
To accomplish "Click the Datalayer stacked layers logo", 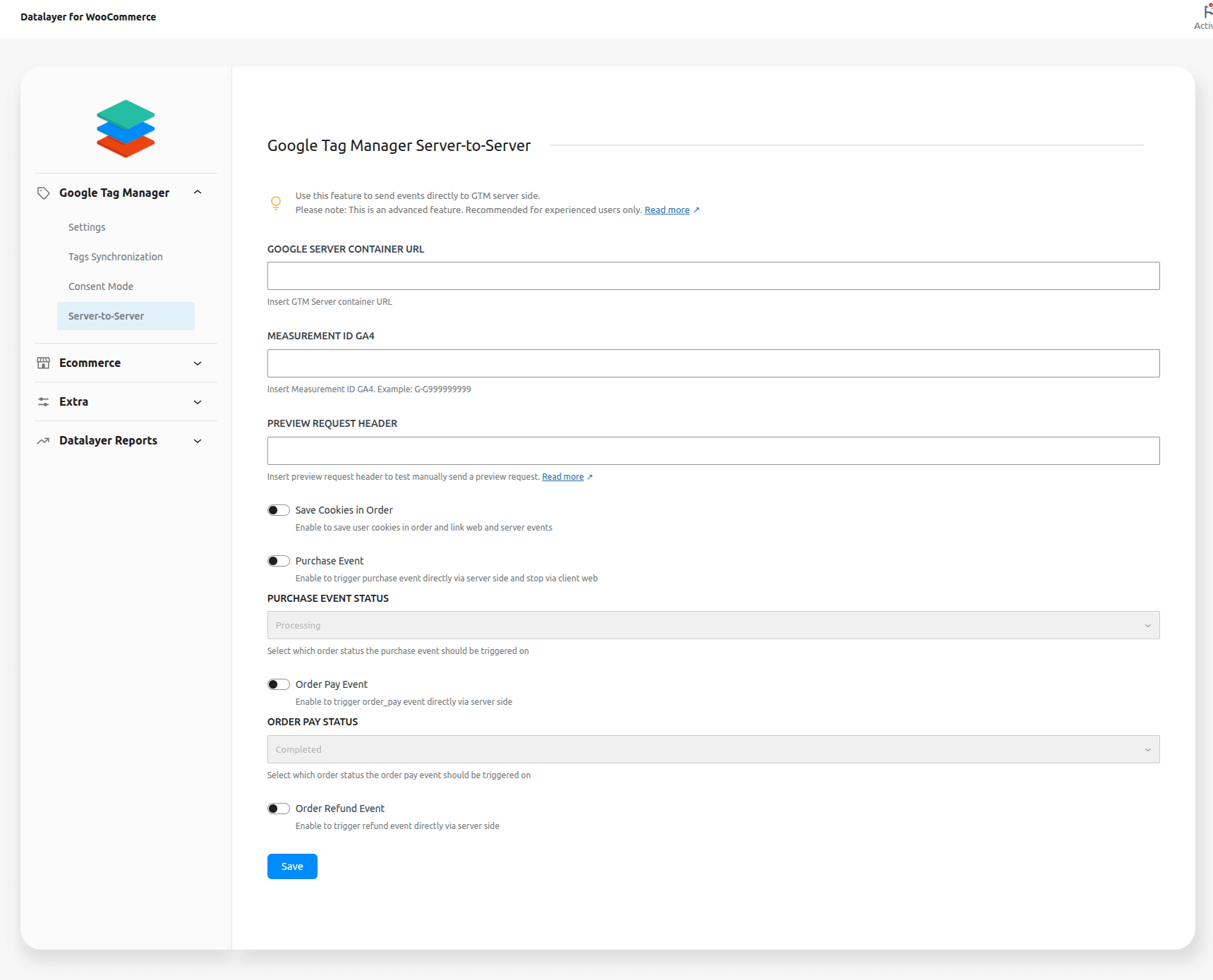I will click(x=126, y=128).
